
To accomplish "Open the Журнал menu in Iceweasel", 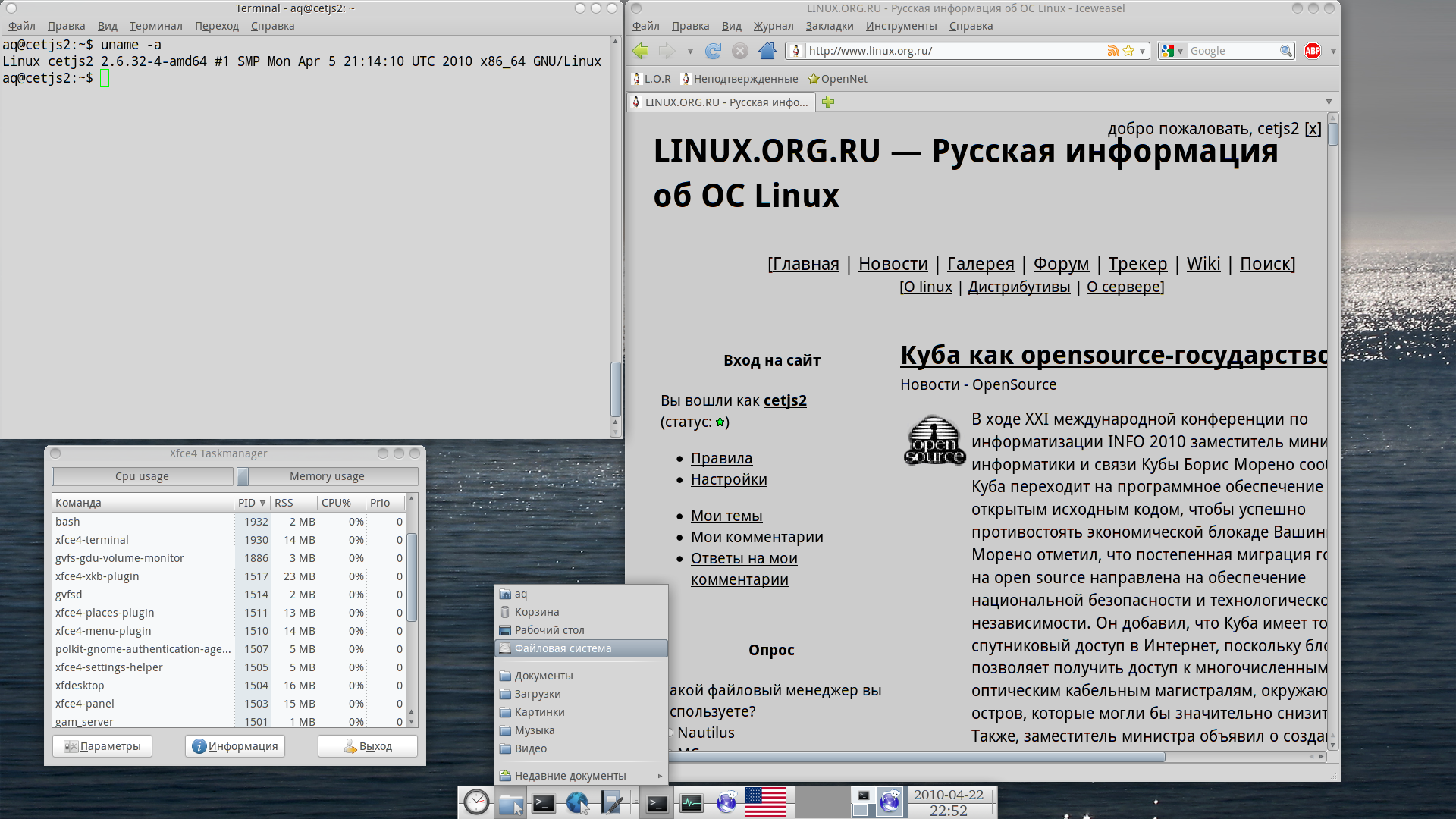I will point(773,26).
